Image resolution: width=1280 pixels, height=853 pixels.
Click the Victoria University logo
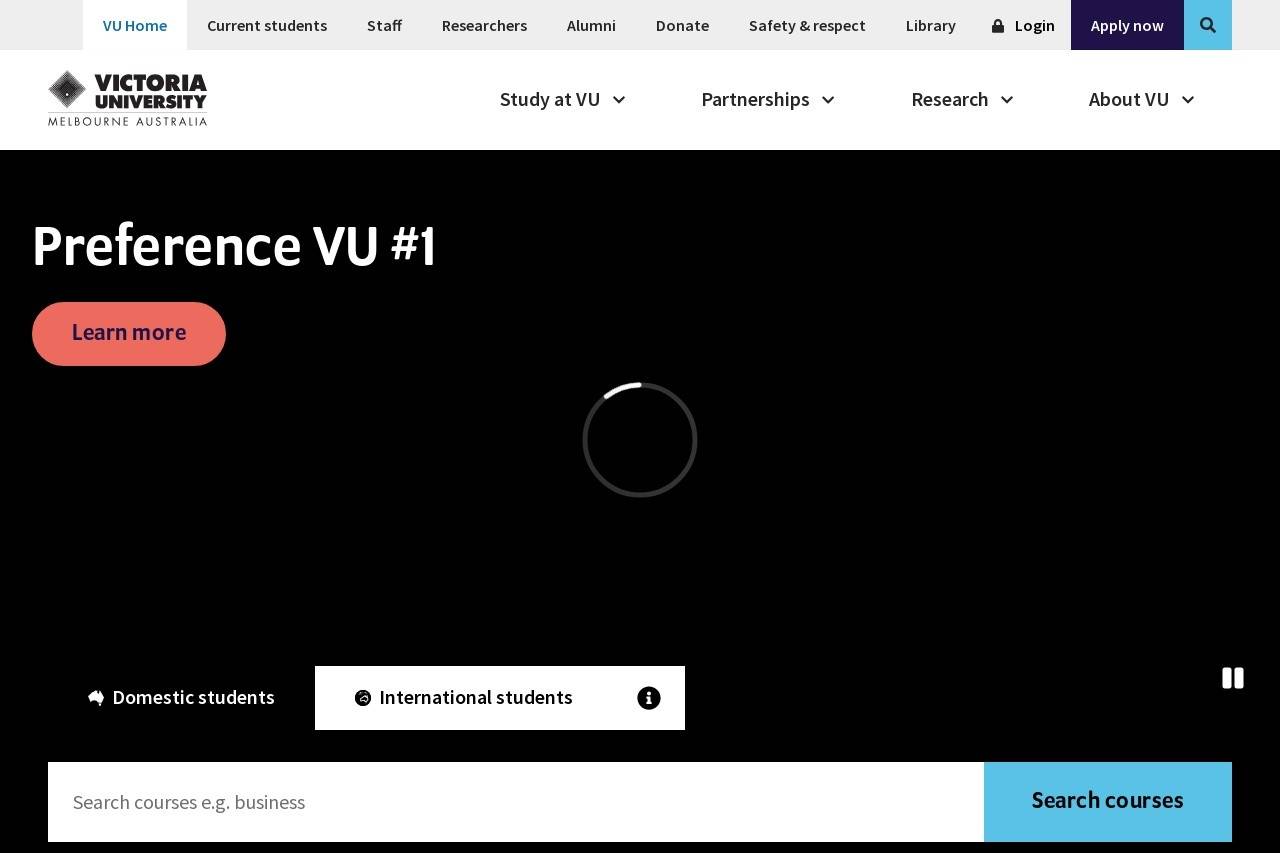[x=128, y=98]
